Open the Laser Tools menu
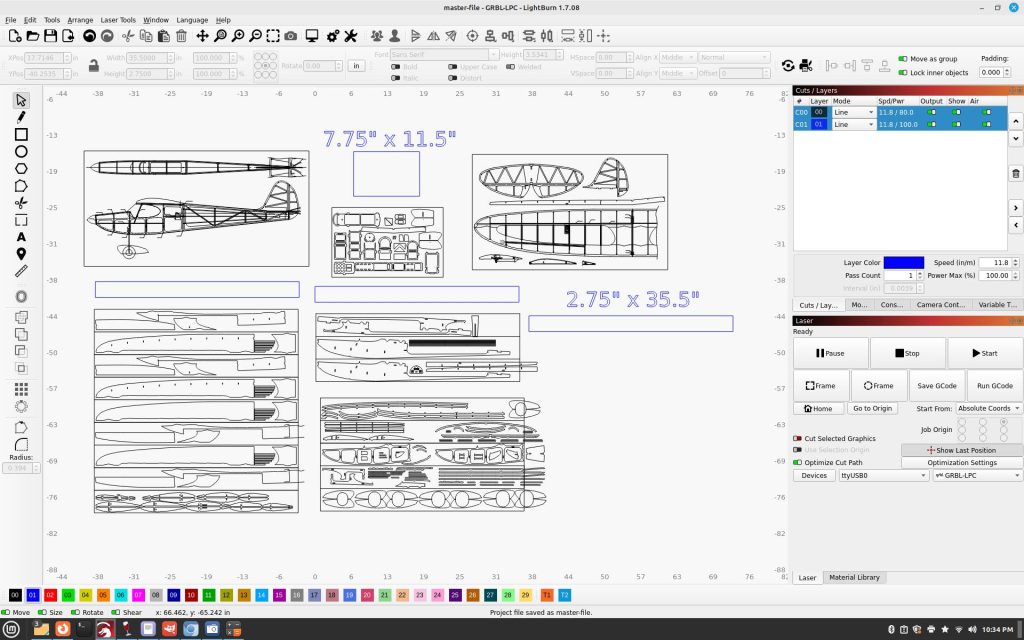Screen dimensions: 1024x640 tap(118, 19)
